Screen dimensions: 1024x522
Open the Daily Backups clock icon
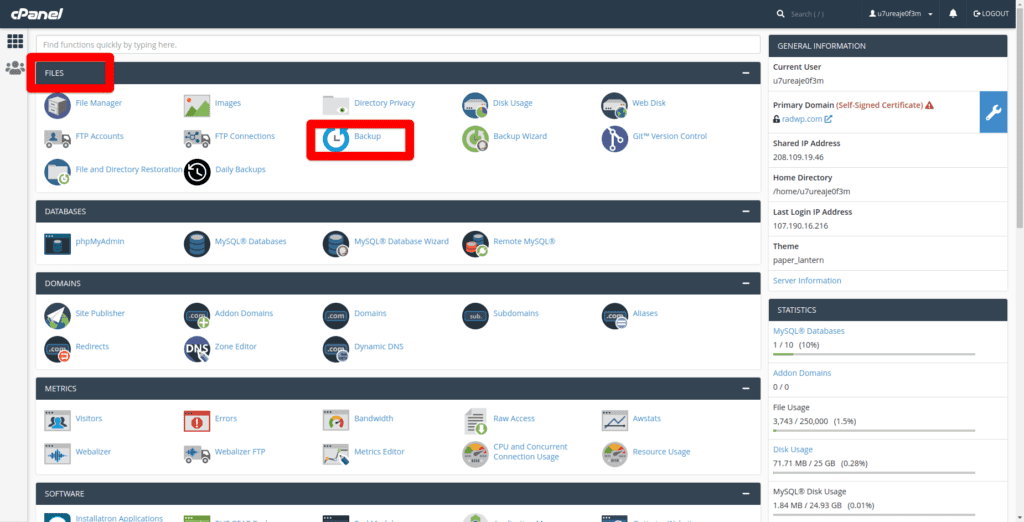(197, 171)
